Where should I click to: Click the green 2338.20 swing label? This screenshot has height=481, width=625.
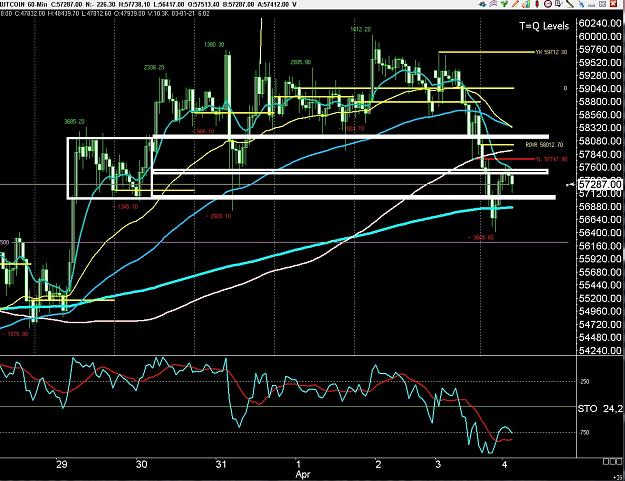click(x=154, y=68)
